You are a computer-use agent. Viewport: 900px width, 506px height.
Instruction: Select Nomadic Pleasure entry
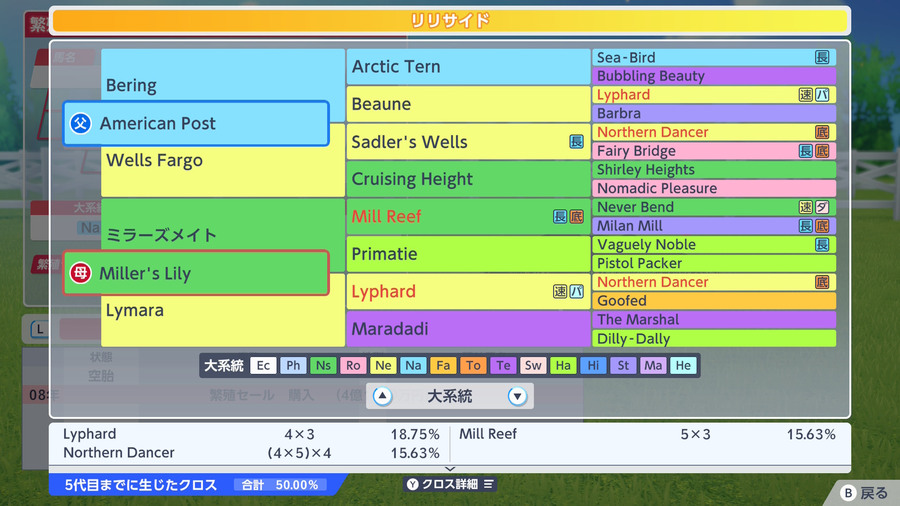pyautogui.click(x=714, y=188)
